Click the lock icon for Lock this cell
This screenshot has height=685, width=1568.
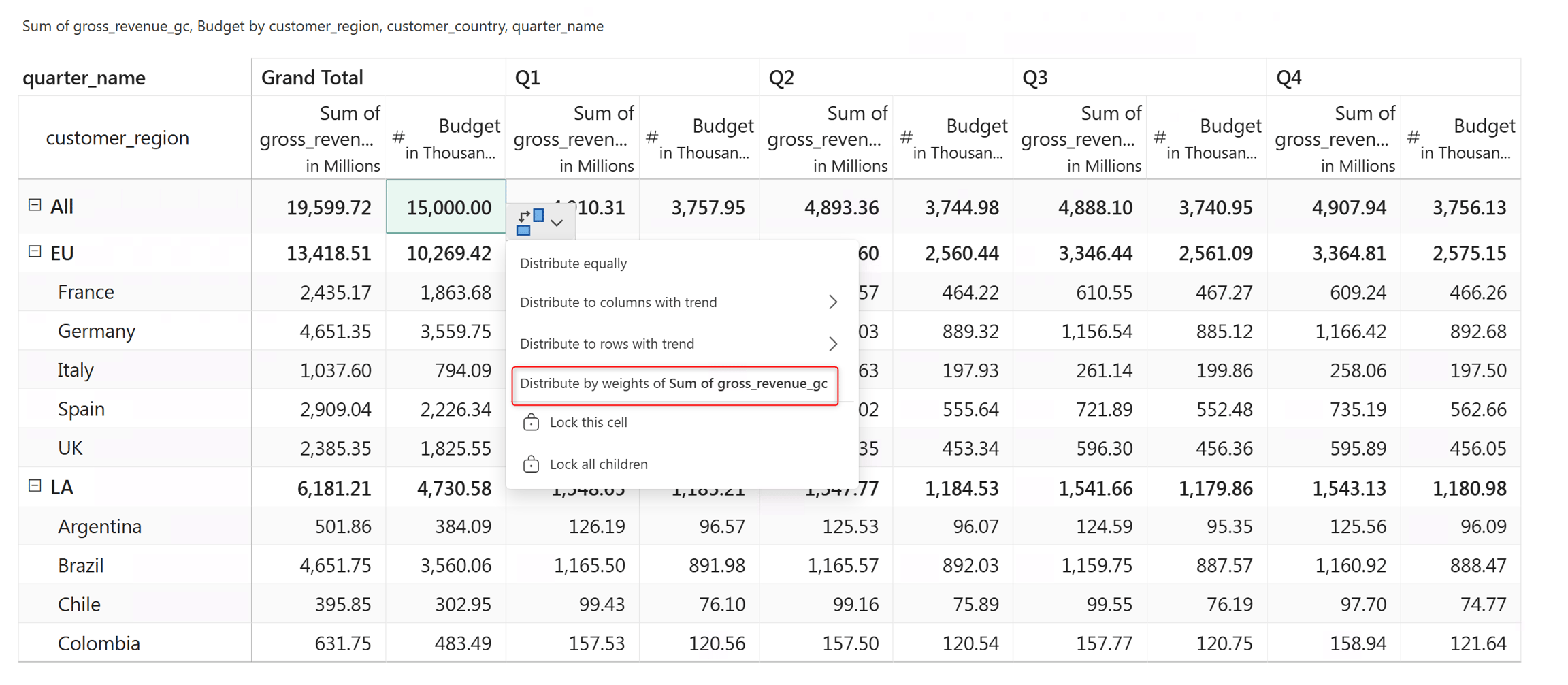click(x=531, y=422)
